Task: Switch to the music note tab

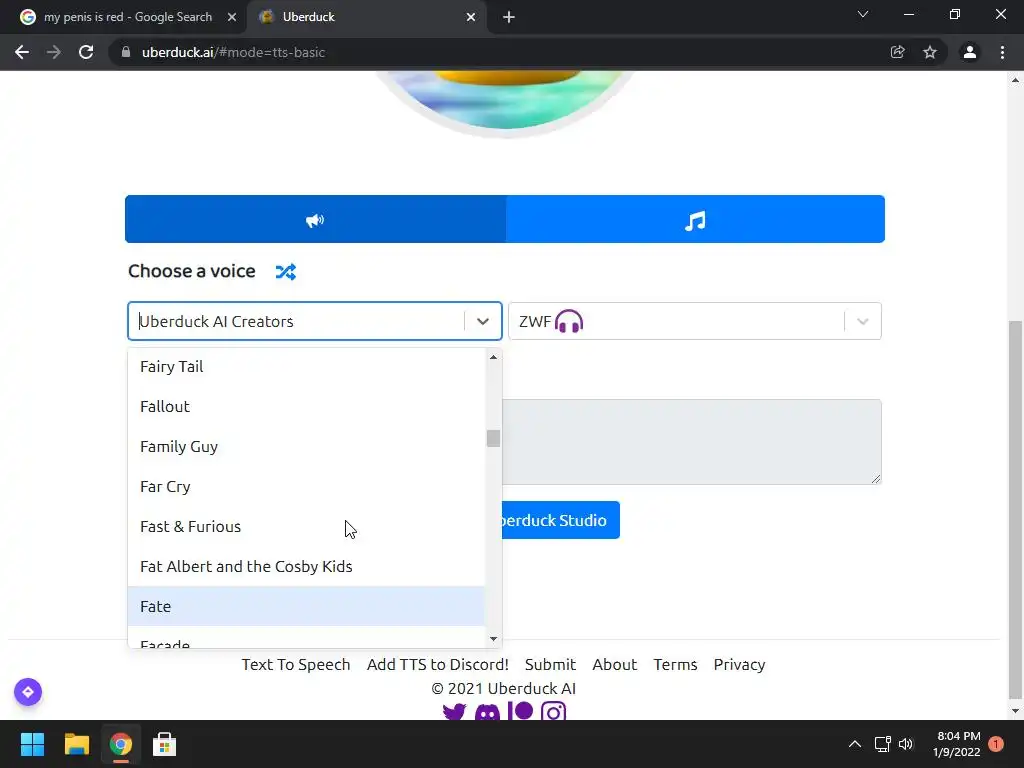Action: (x=695, y=219)
